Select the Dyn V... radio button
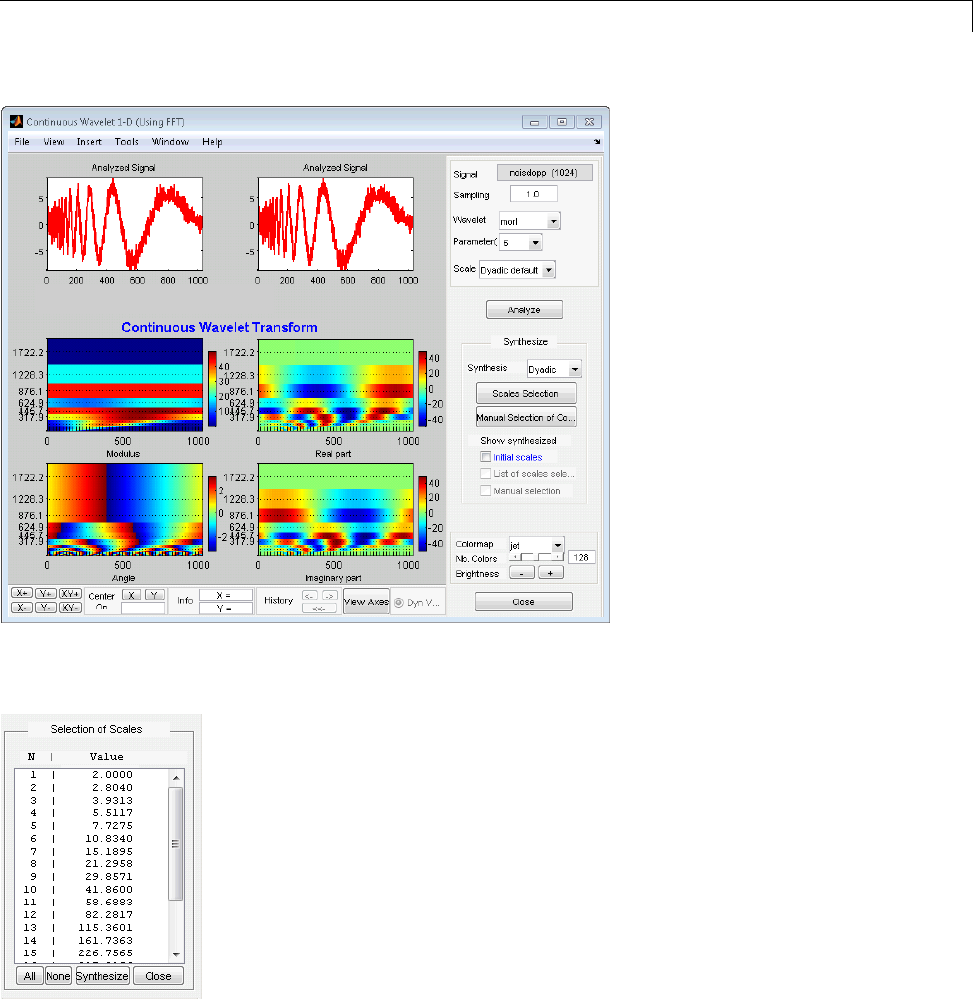 click(x=399, y=603)
